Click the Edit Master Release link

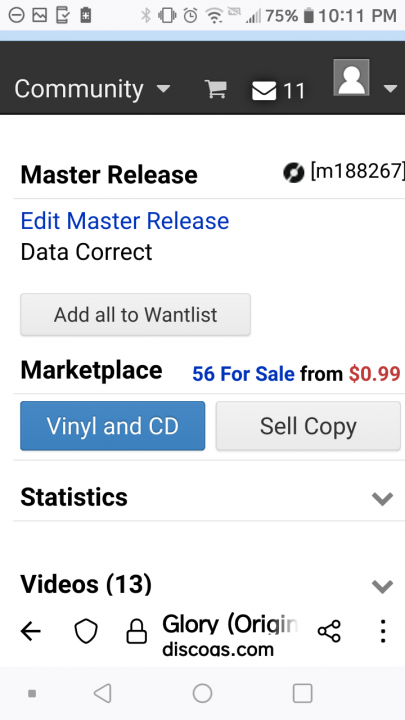coord(125,221)
